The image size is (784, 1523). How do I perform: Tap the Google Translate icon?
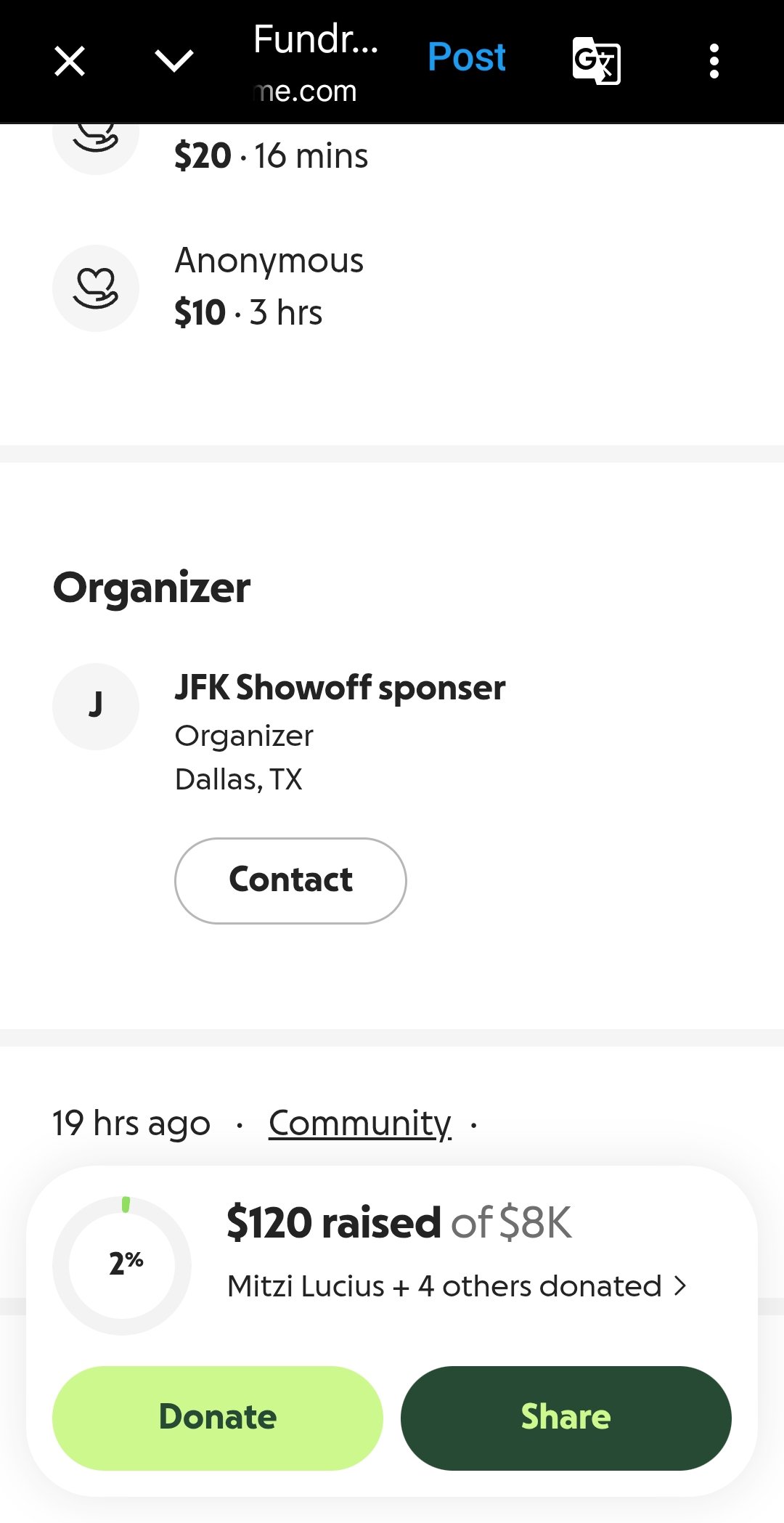596,61
